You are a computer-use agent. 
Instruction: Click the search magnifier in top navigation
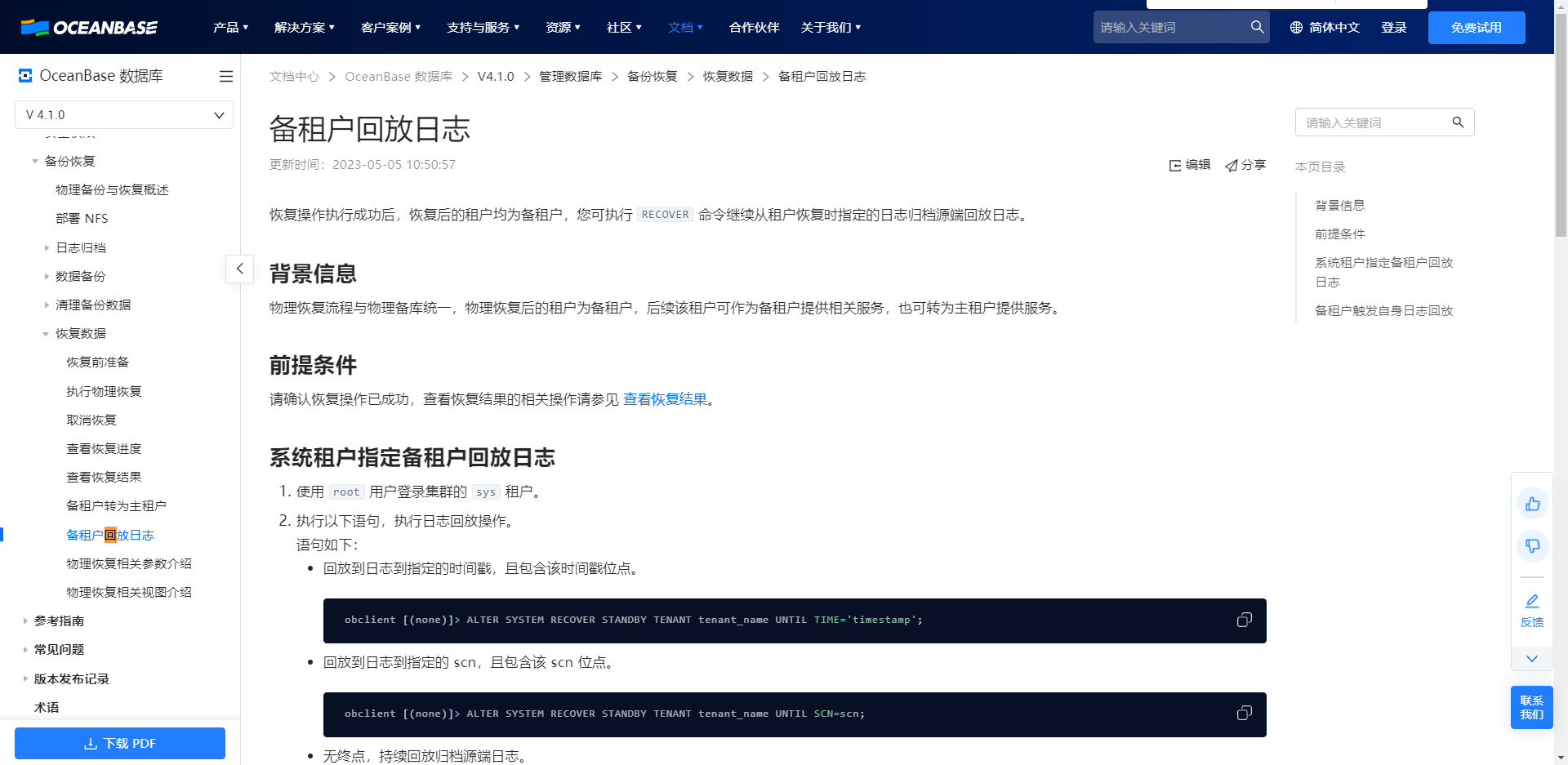tap(1257, 27)
